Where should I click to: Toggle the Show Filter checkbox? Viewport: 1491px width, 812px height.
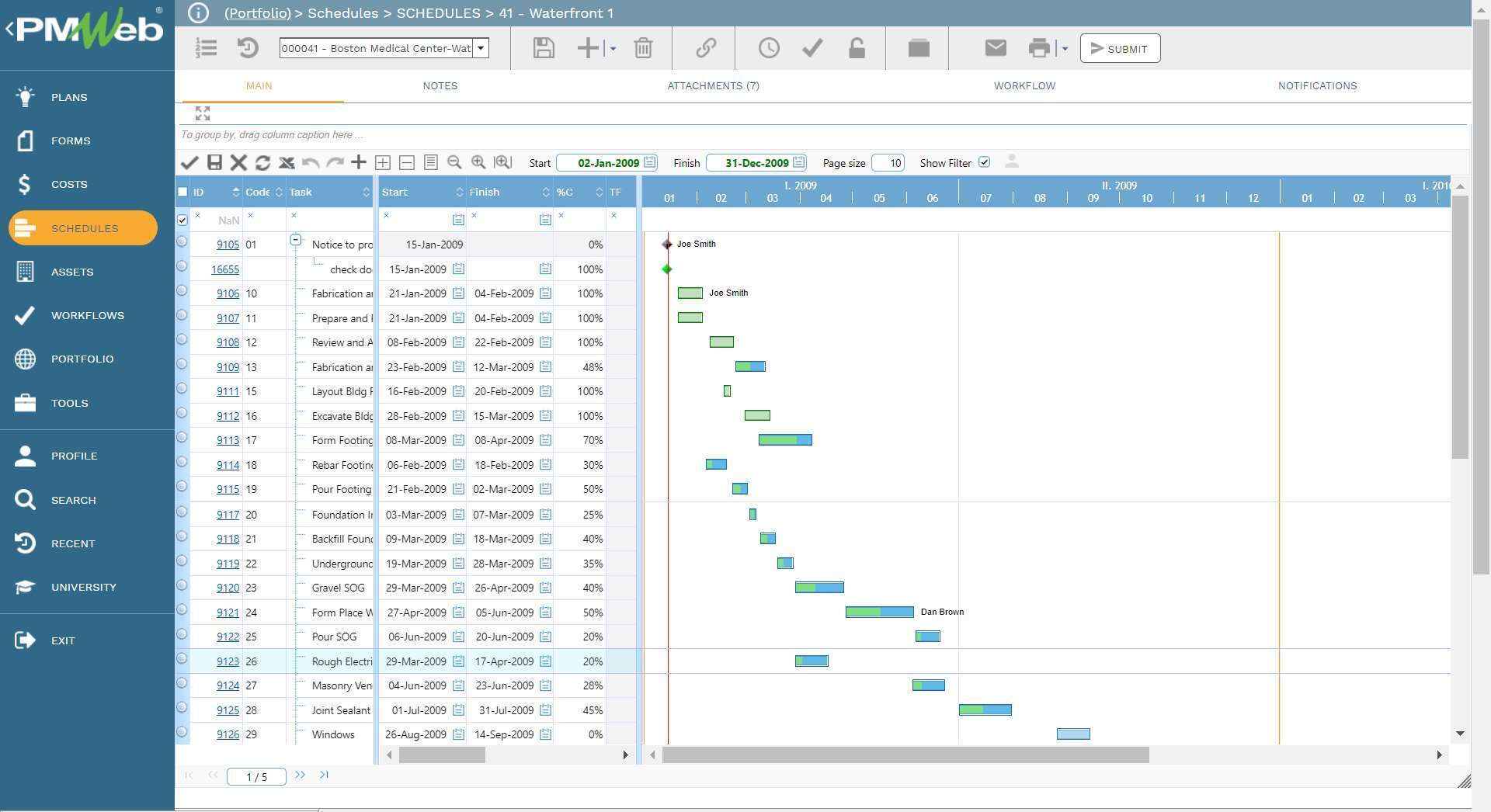coord(984,162)
